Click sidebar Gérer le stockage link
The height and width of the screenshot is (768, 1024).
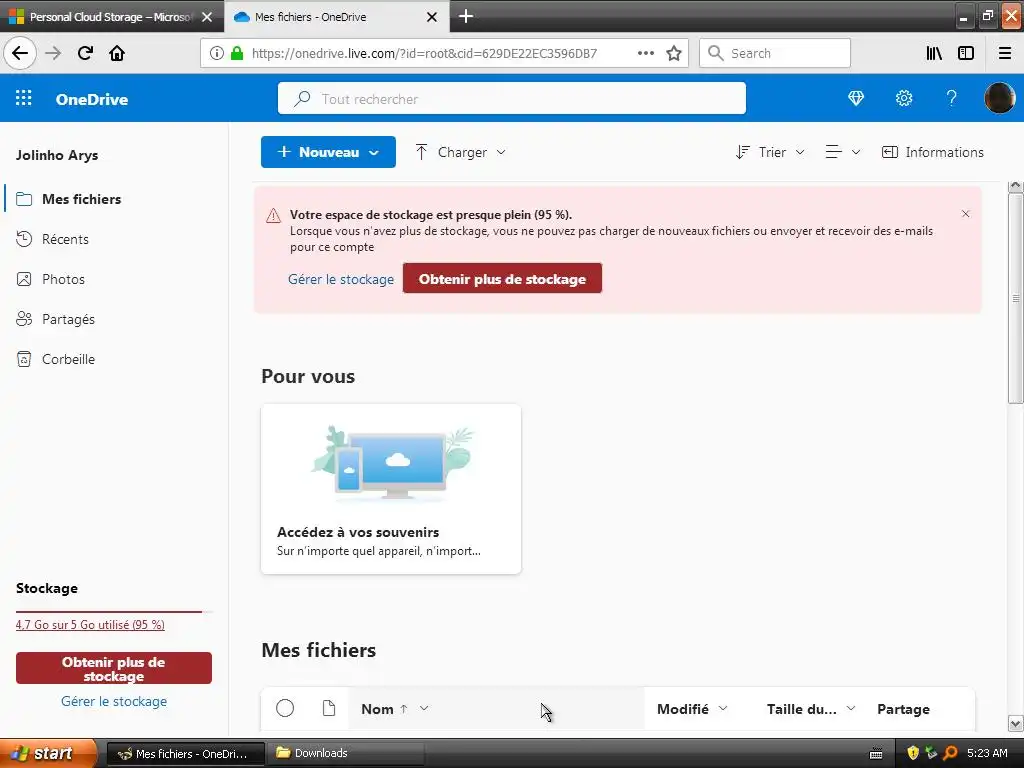tap(114, 701)
